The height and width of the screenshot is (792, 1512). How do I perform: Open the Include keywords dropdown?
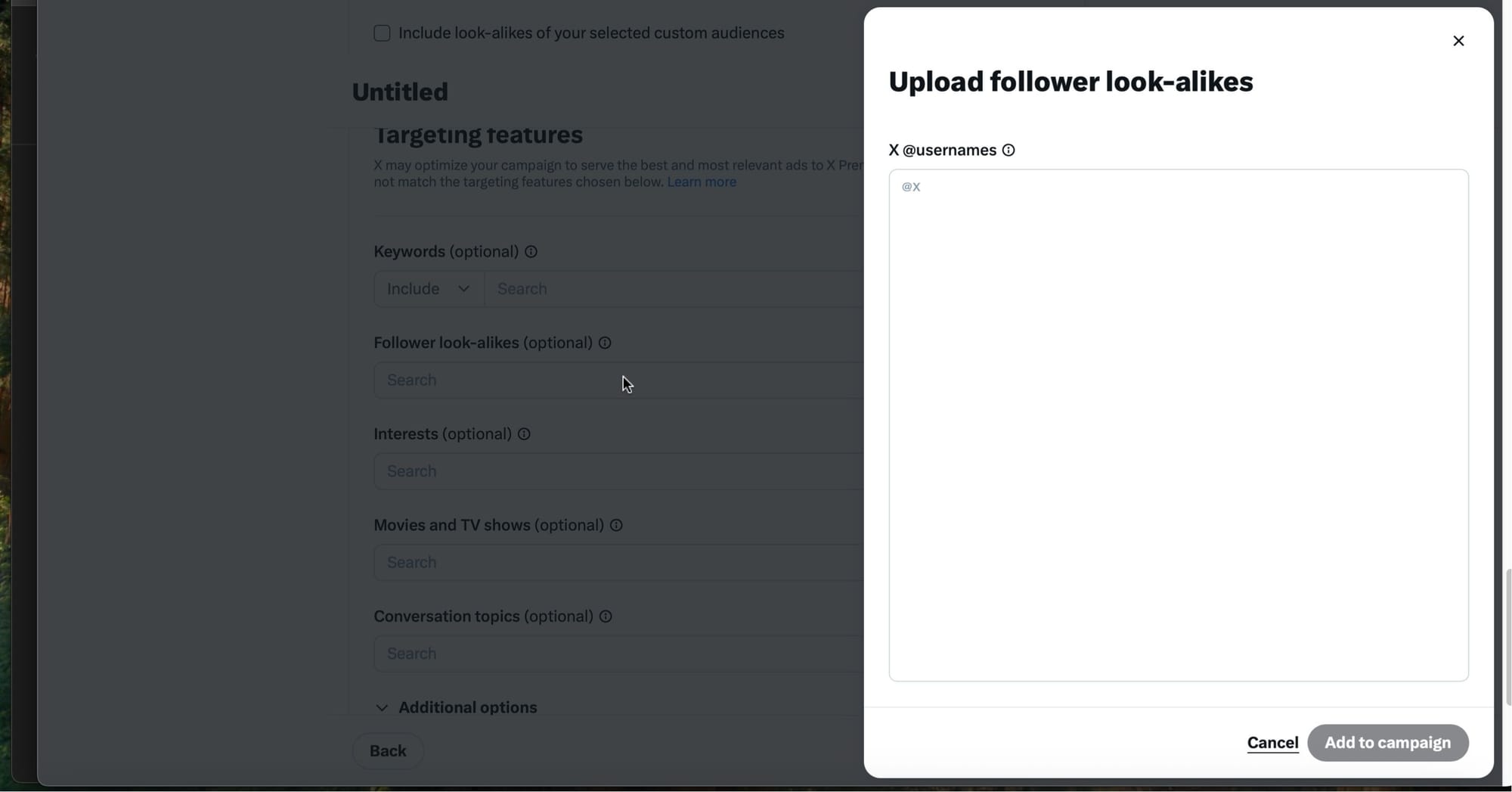coord(428,288)
